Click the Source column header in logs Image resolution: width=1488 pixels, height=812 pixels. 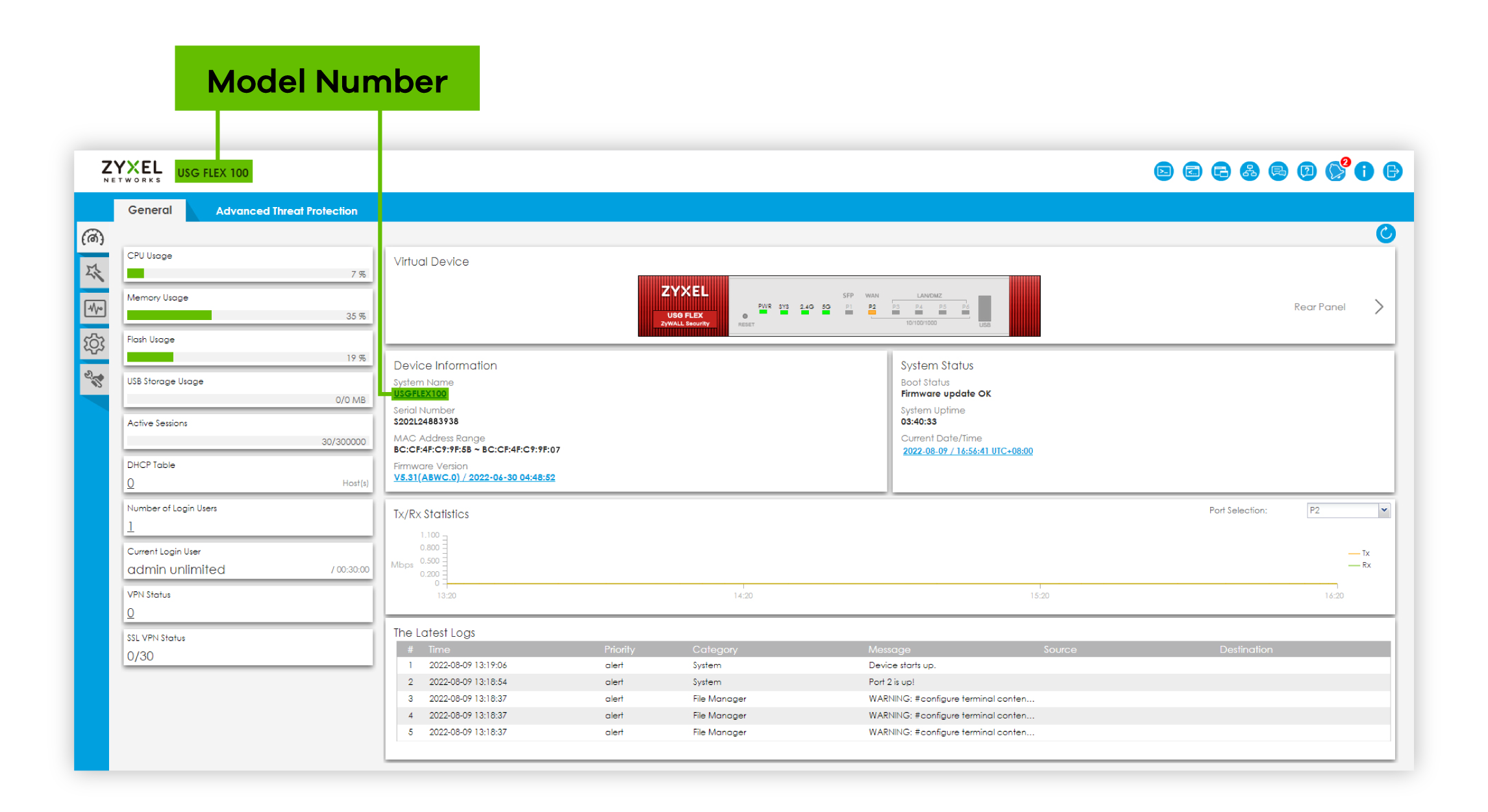(x=1060, y=649)
